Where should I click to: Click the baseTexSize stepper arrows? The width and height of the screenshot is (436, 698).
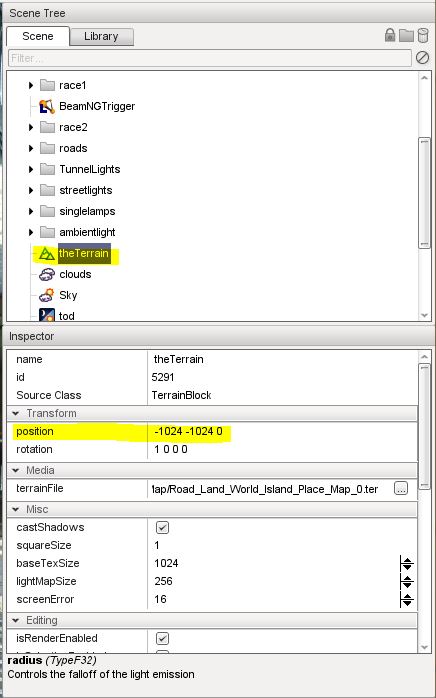(x=407, y=564)
